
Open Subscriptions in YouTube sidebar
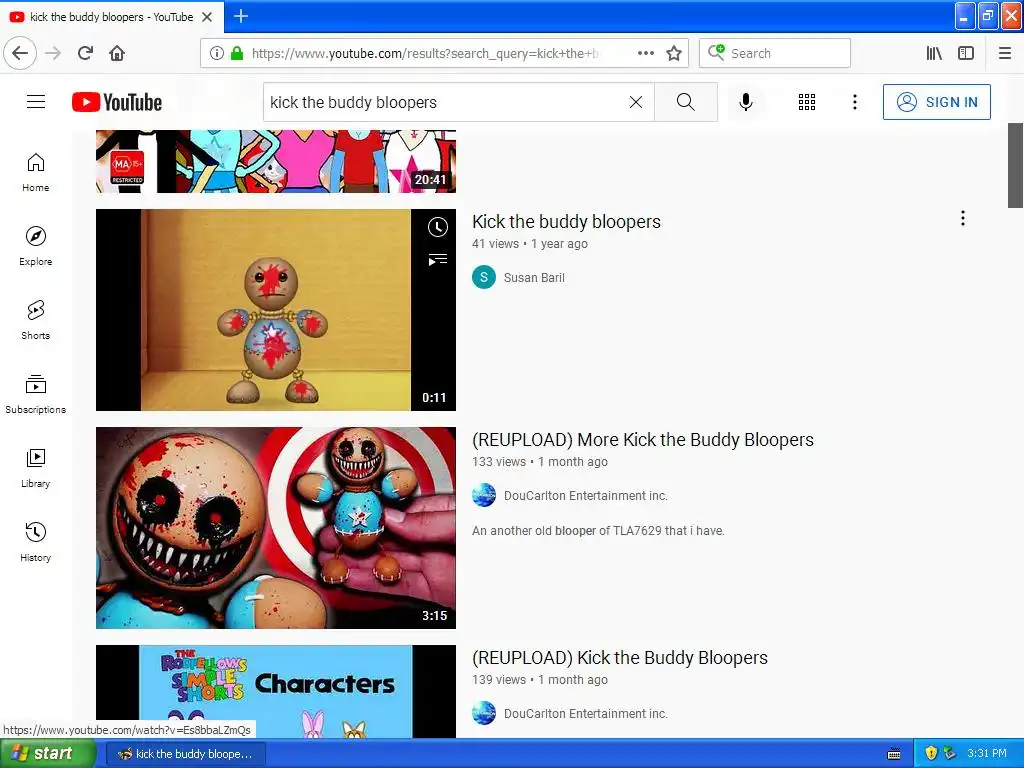[x=36, y=394]
